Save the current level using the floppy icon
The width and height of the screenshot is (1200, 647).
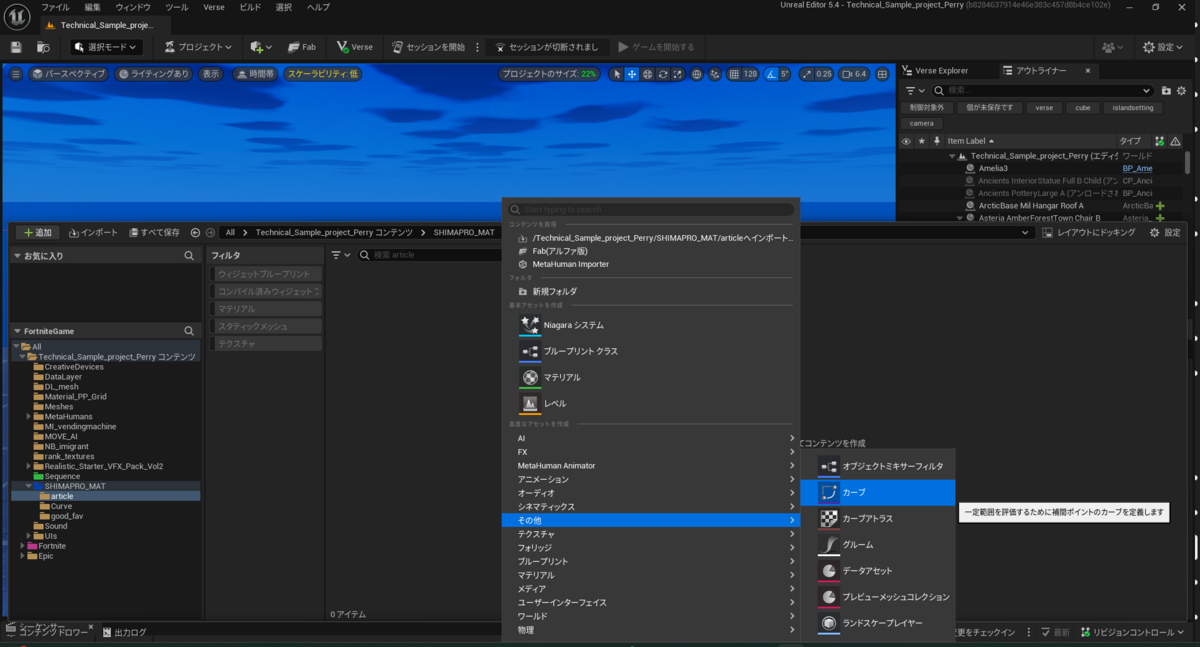pyautogui.click(x=15, y=47)
